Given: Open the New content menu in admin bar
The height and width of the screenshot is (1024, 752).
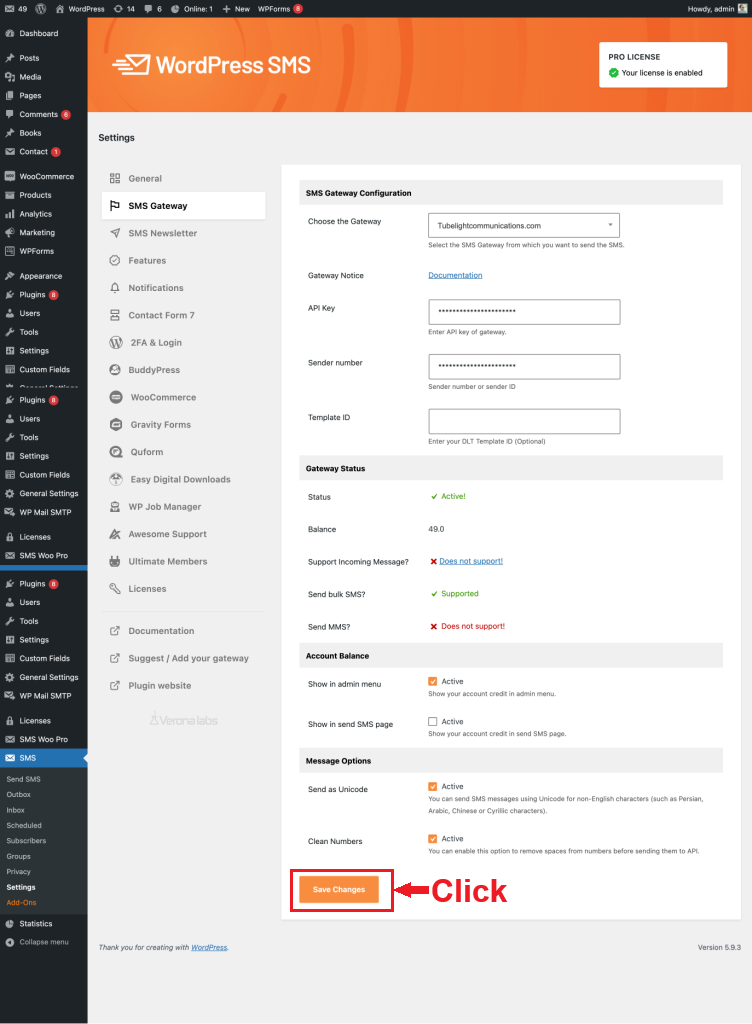Looking at the screenshot, I should [x=235, y=8].
